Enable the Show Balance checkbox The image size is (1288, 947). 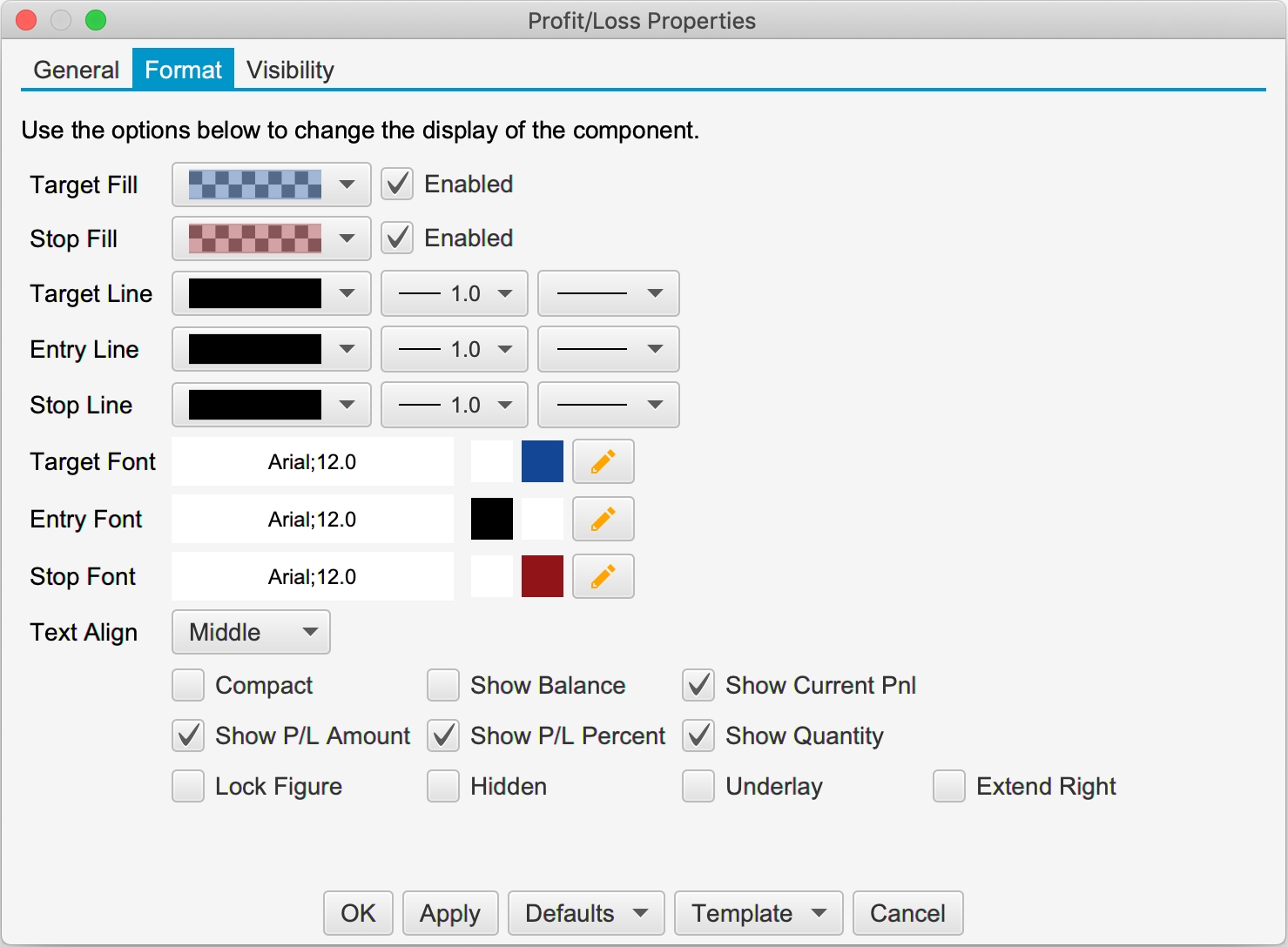coord(443,685)
